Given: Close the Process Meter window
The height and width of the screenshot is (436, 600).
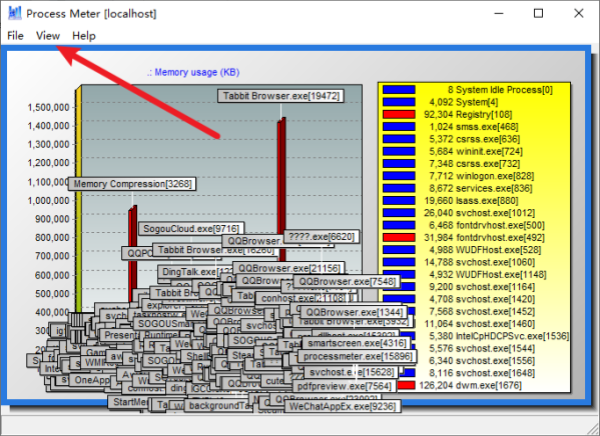Looking at the screenshot, I should [579, 13].
